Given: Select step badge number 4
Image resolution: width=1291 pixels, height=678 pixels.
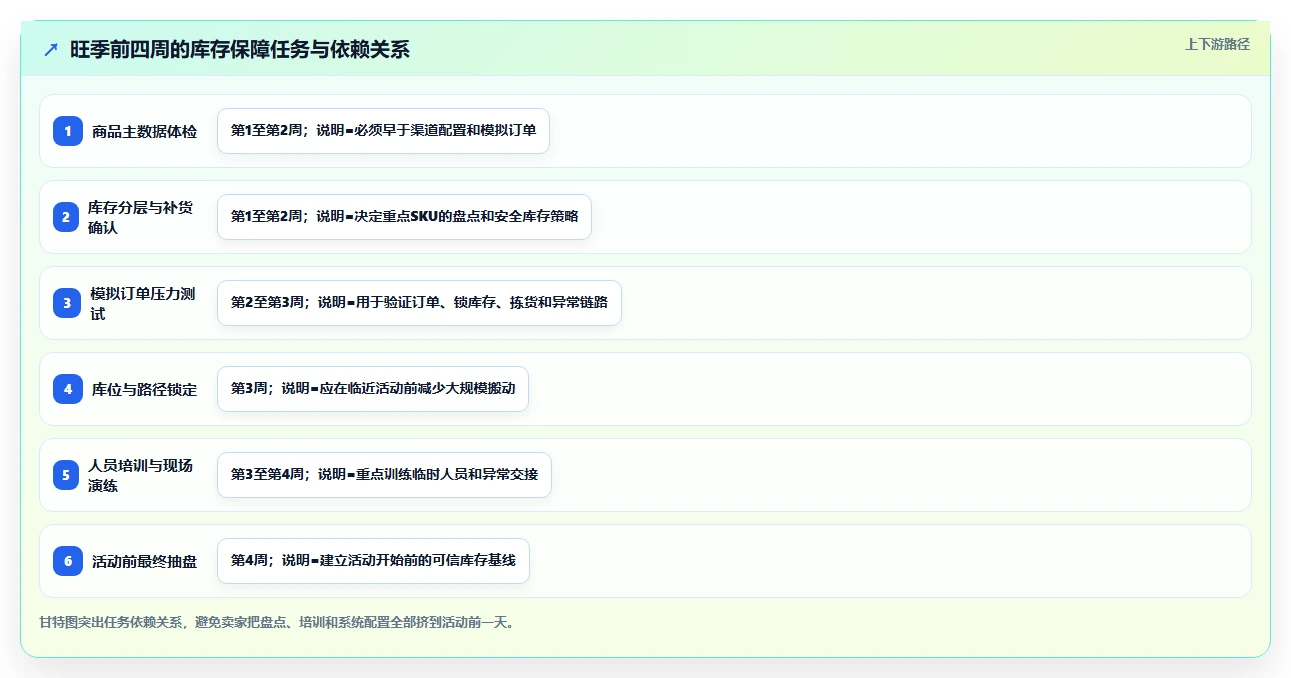Looking at the screenshot, I should pyautogui.click(x=68, y=389).
